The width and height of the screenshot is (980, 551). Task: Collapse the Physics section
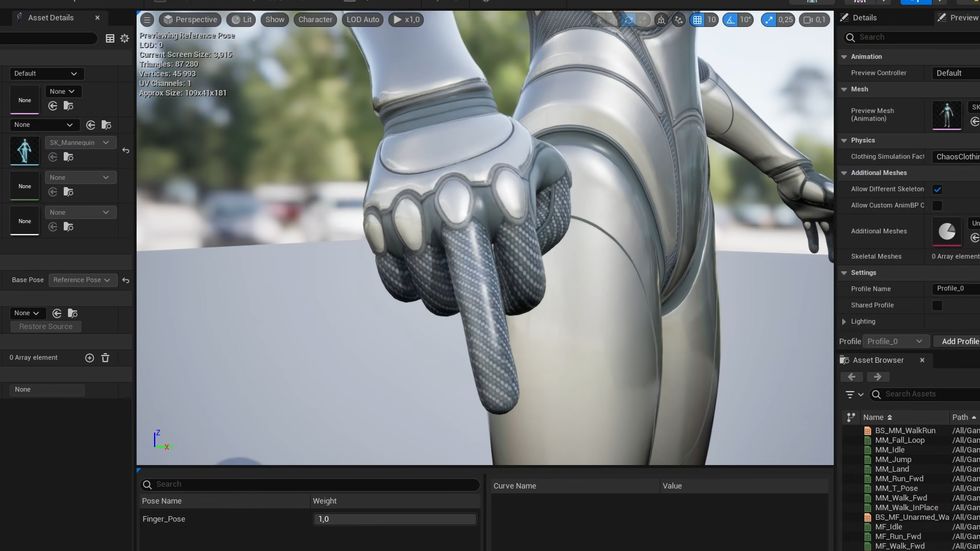[x=844, y=141]
